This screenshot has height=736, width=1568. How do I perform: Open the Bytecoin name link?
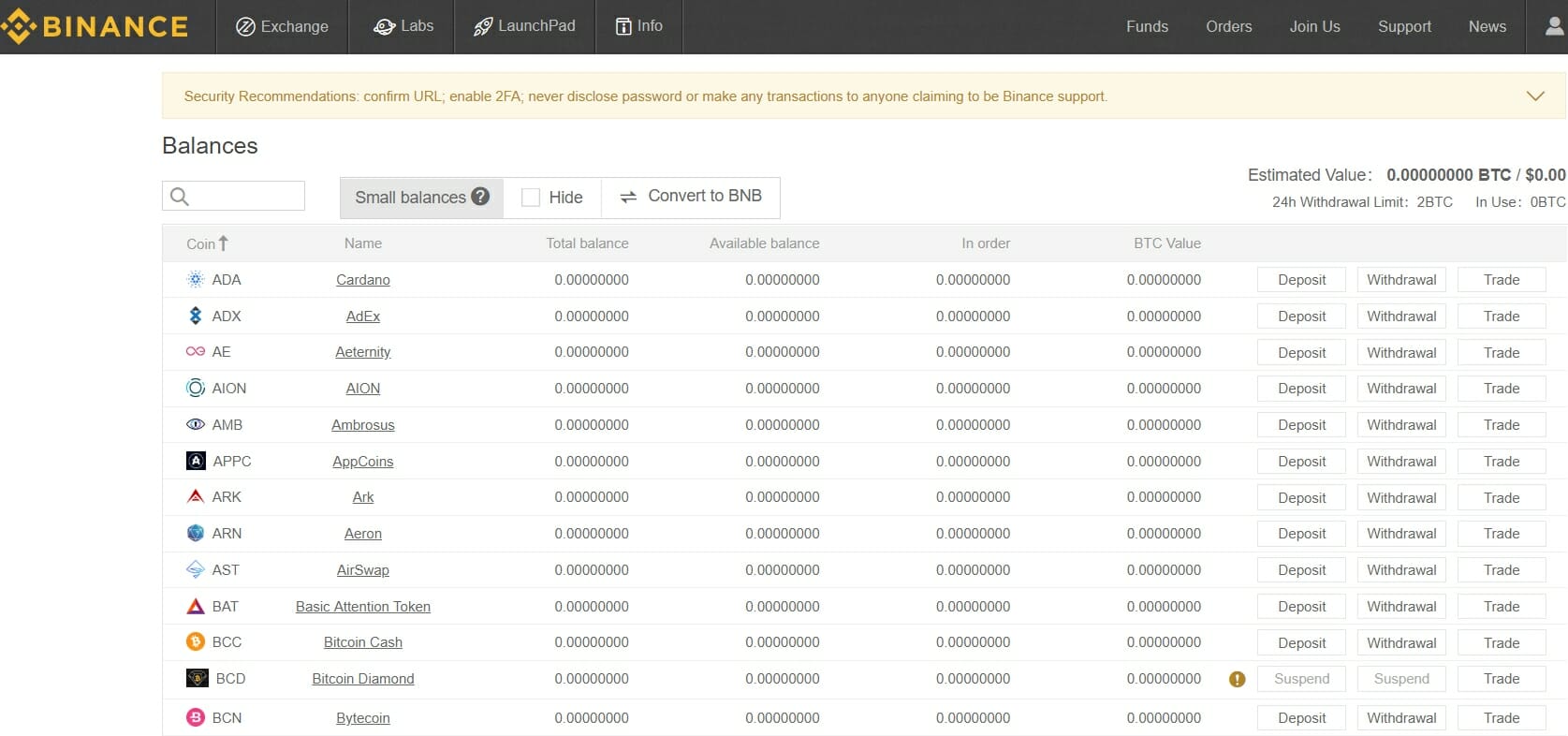point(363,717)
